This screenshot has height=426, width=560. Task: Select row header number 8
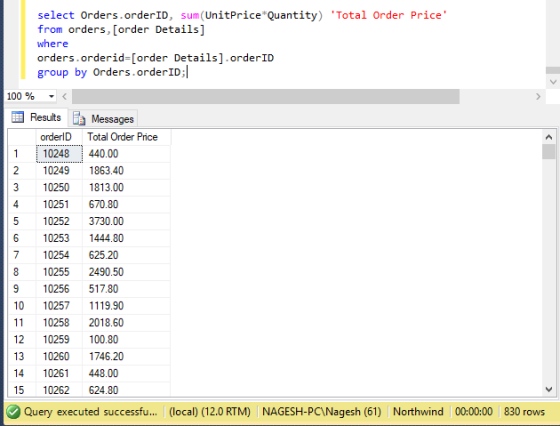tap(22, 272)
